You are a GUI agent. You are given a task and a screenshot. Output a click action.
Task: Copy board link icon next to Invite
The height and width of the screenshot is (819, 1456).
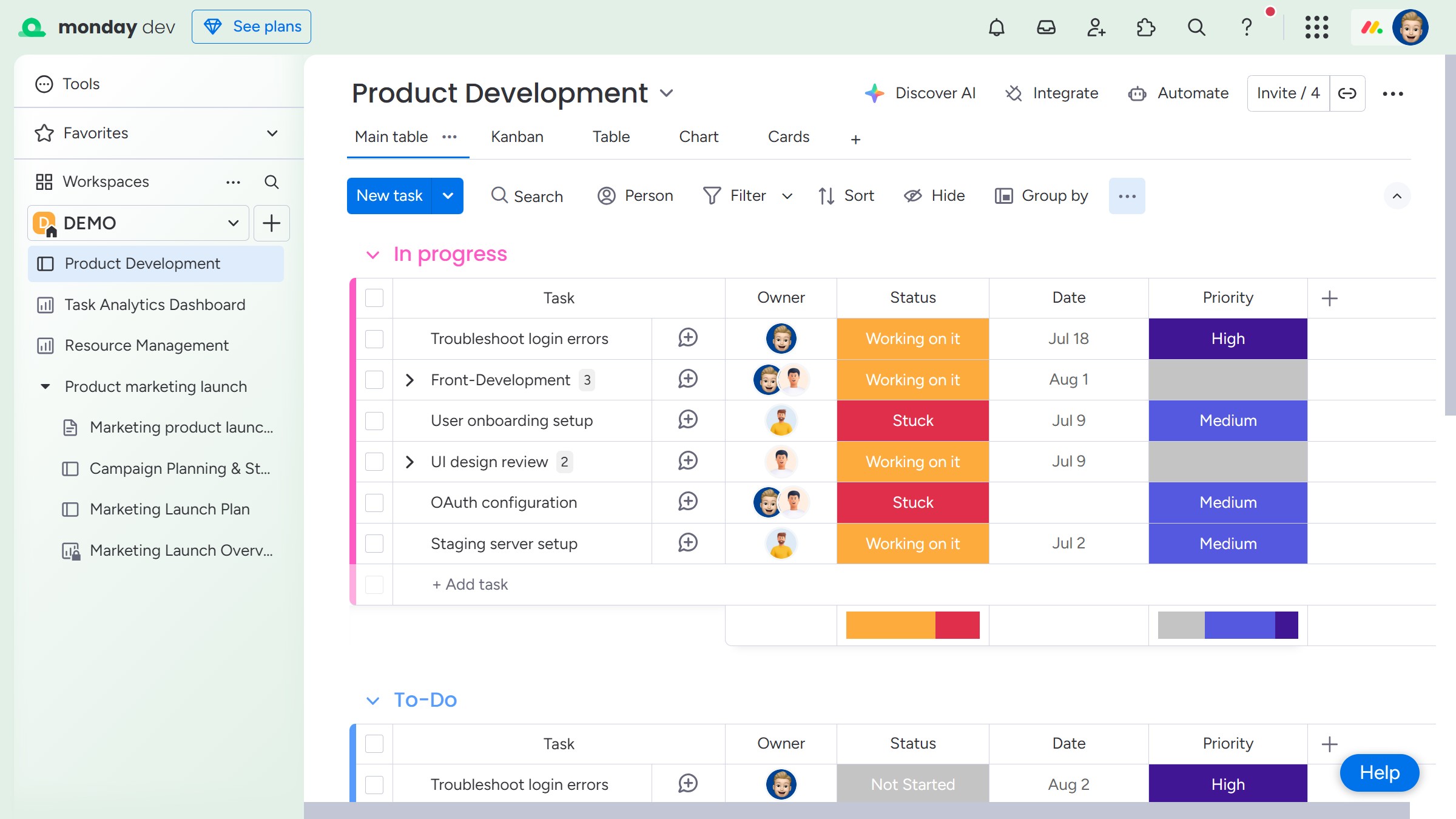pyautogui.click(x=1347, y=93)
